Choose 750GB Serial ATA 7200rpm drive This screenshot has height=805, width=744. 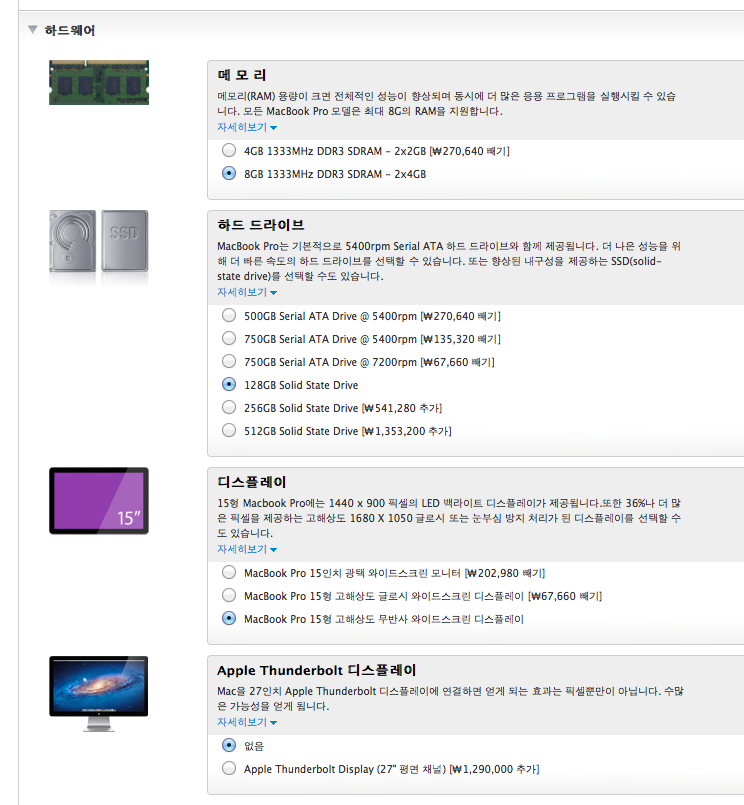[x=229, y=361]
